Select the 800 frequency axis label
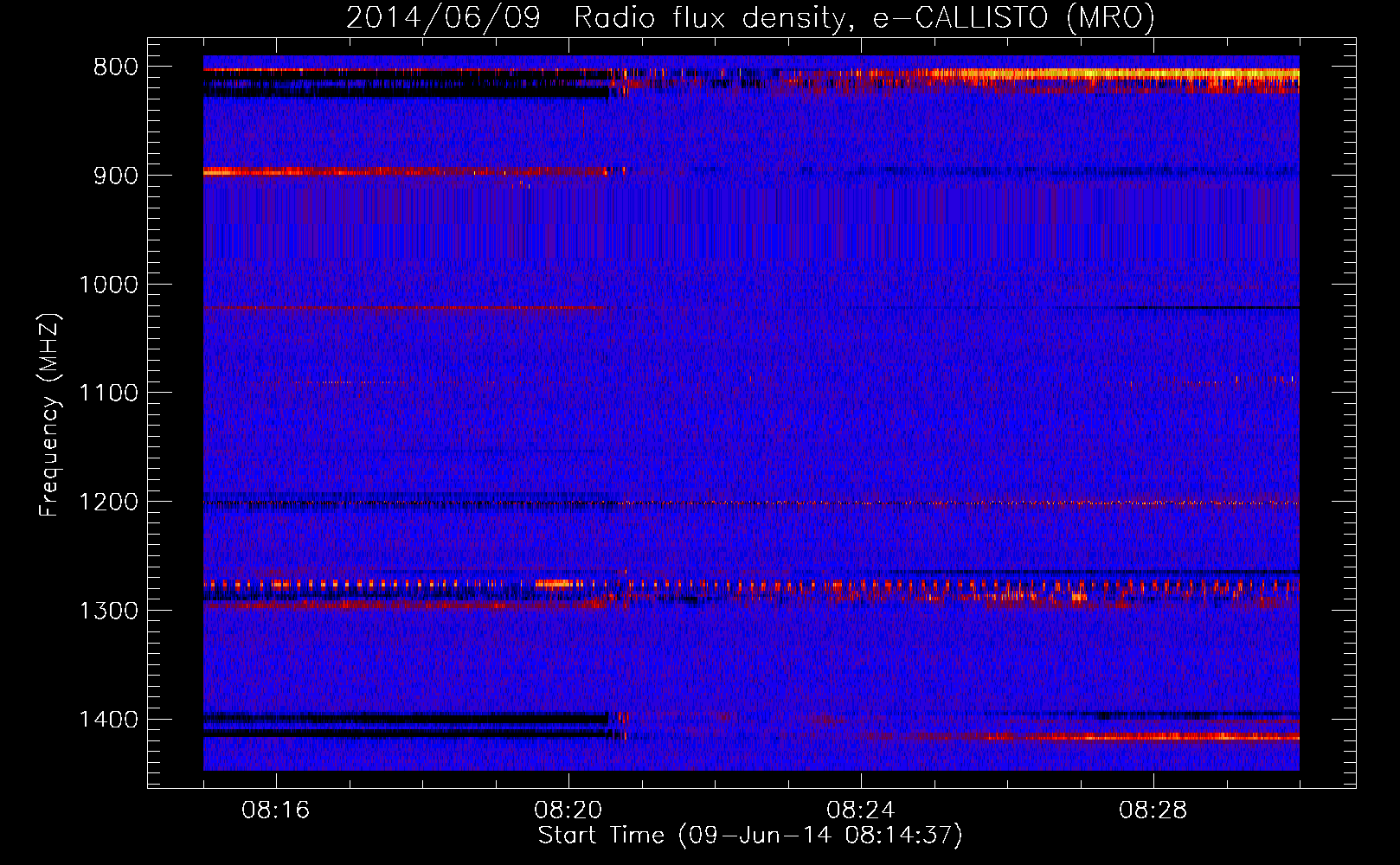1400x865 pixels. (x=116, y=67)
